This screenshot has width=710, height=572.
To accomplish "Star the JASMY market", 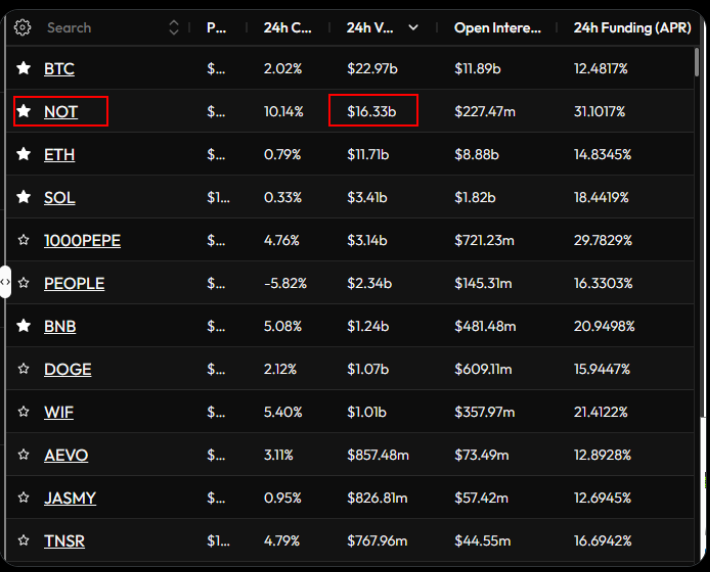I will pyautogui.click(x=24, y=499).
